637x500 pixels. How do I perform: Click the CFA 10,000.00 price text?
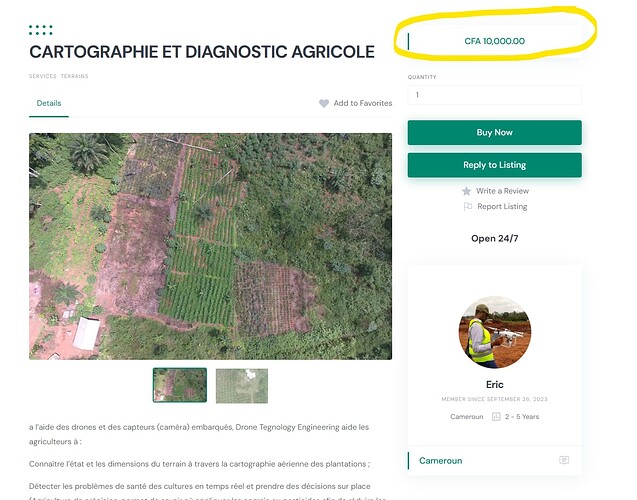pyautogui.click(x=494, y=41)
